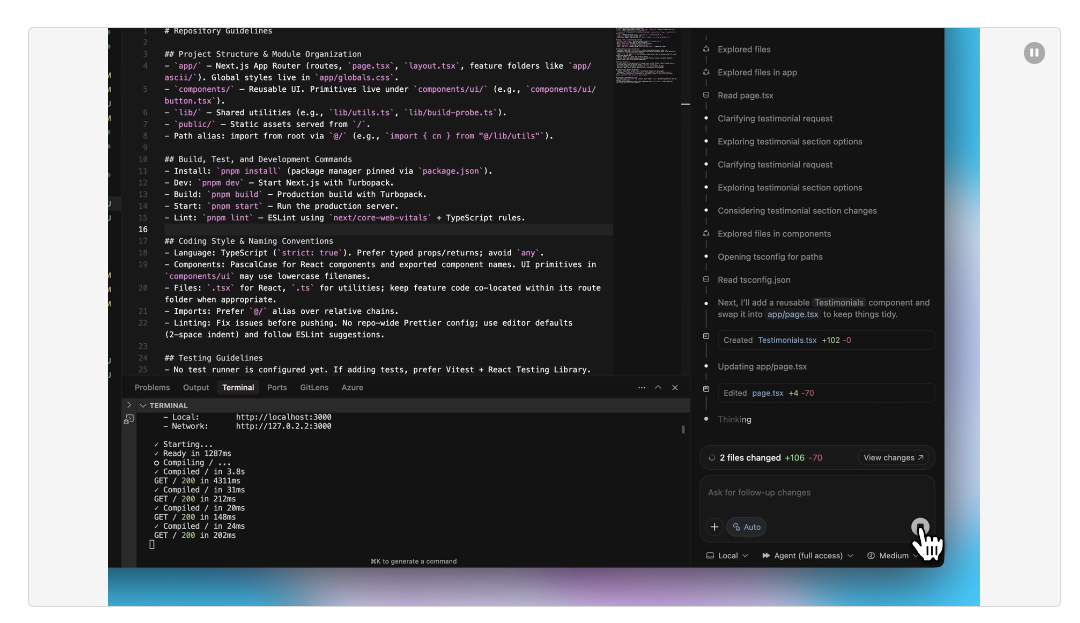1080x623 pixels.
Task: Open the panel's more actions ellipsis menu
Action: [x=642, y=388]
